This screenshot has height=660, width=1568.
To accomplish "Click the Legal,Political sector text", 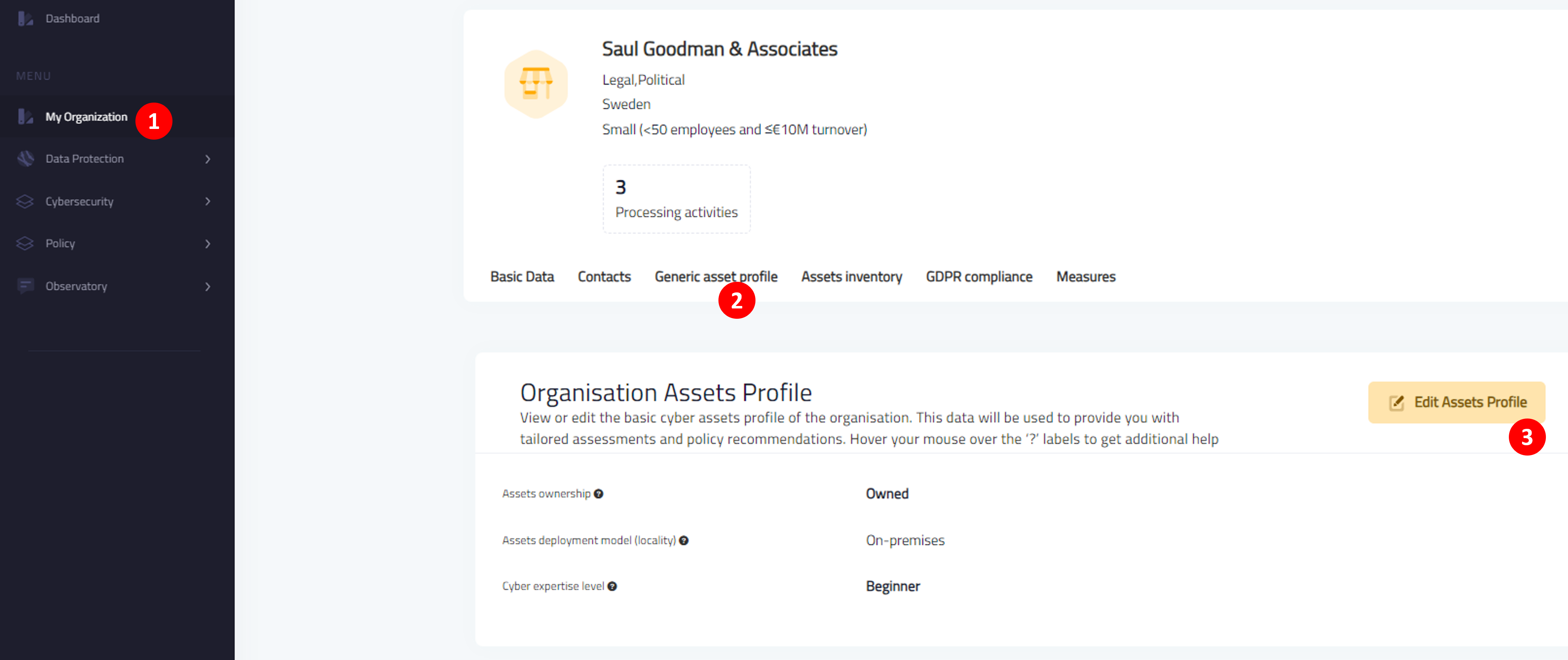I will [643, 80].
